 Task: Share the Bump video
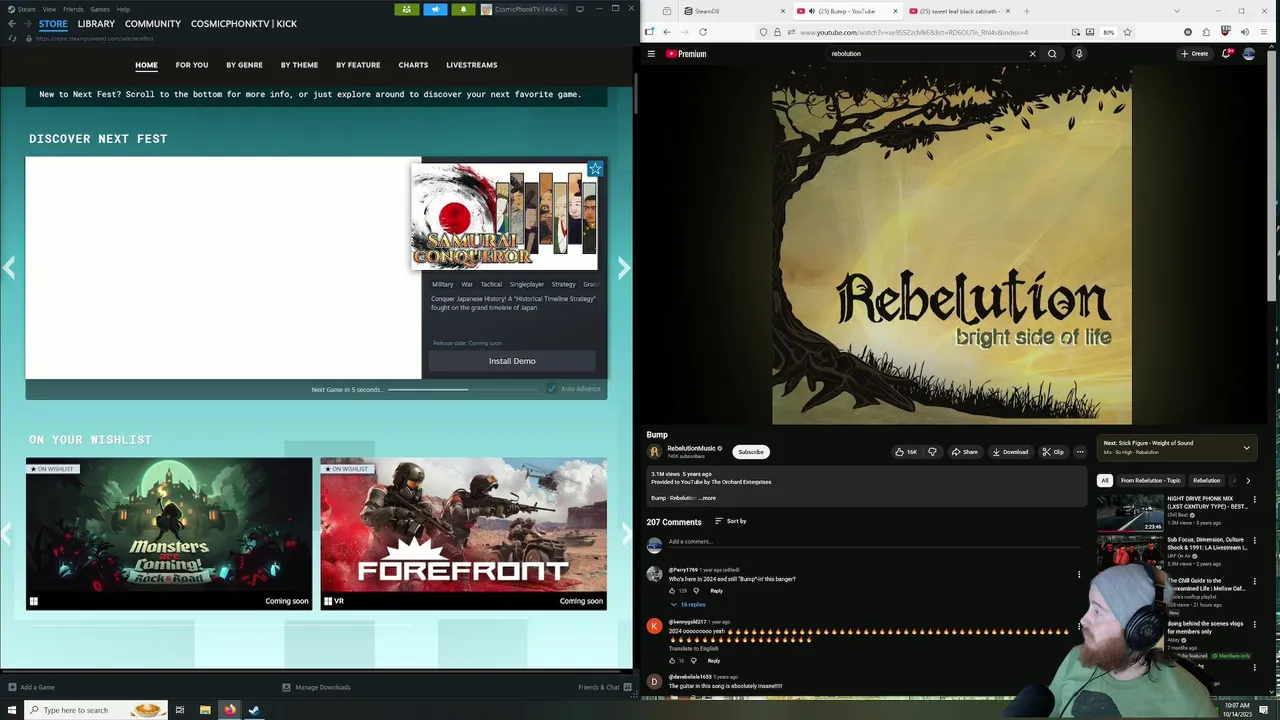pyautogui.click(x=965, y=452)
